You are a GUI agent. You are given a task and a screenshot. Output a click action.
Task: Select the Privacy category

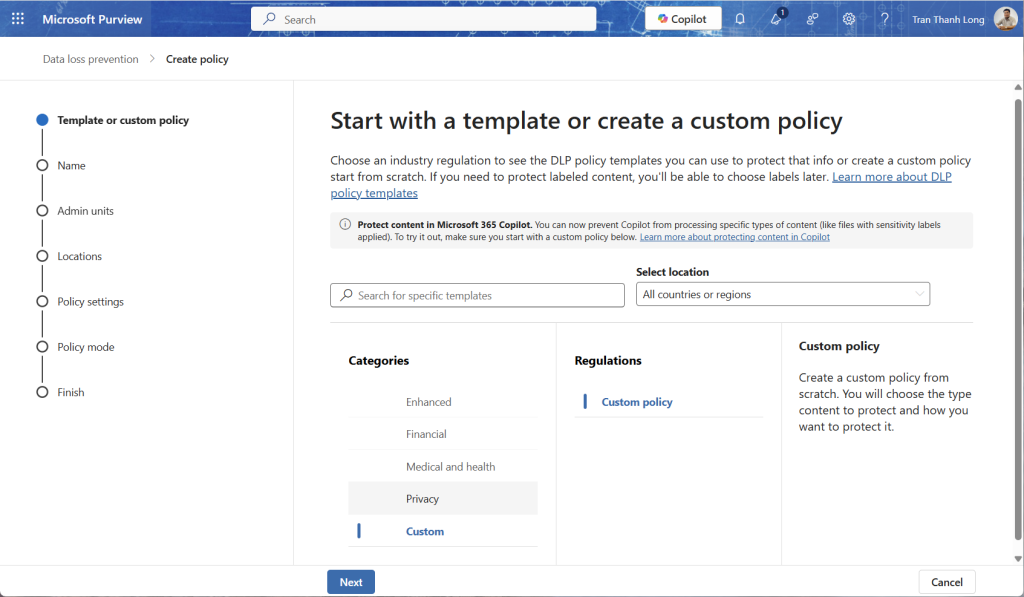[x=423, y=499]
